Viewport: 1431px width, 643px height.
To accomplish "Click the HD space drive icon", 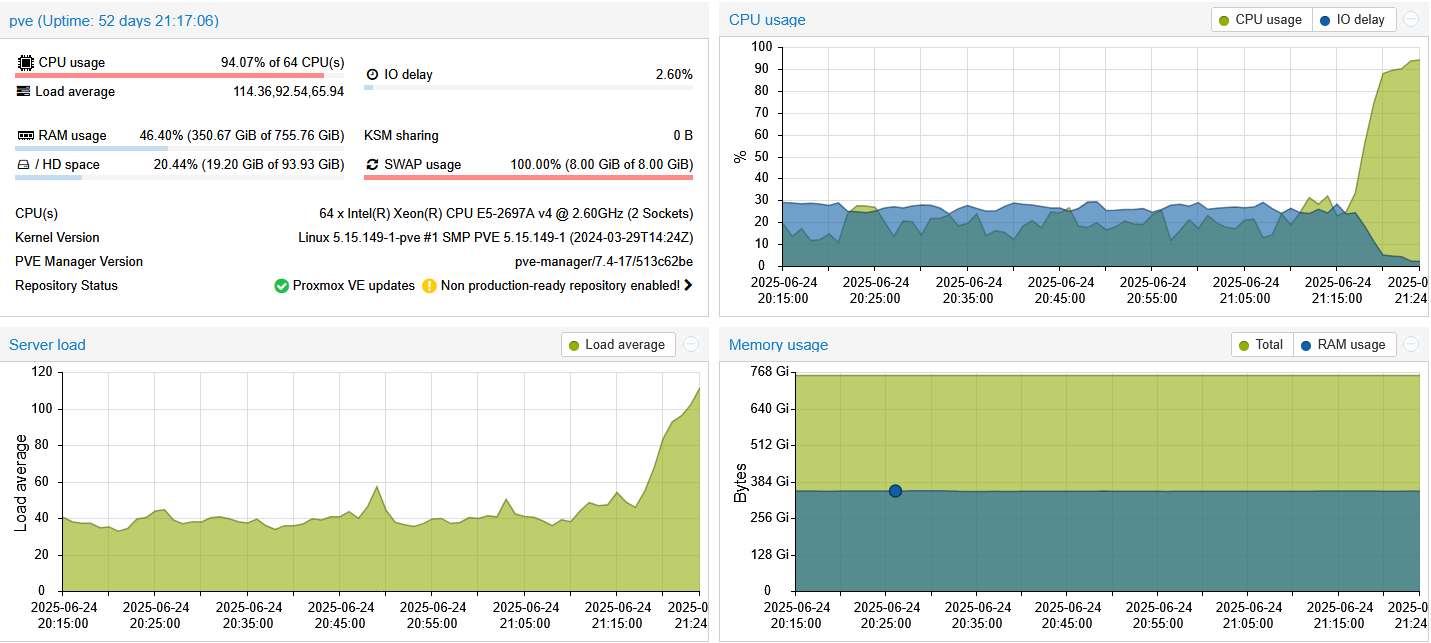I will tap(24, 165).
